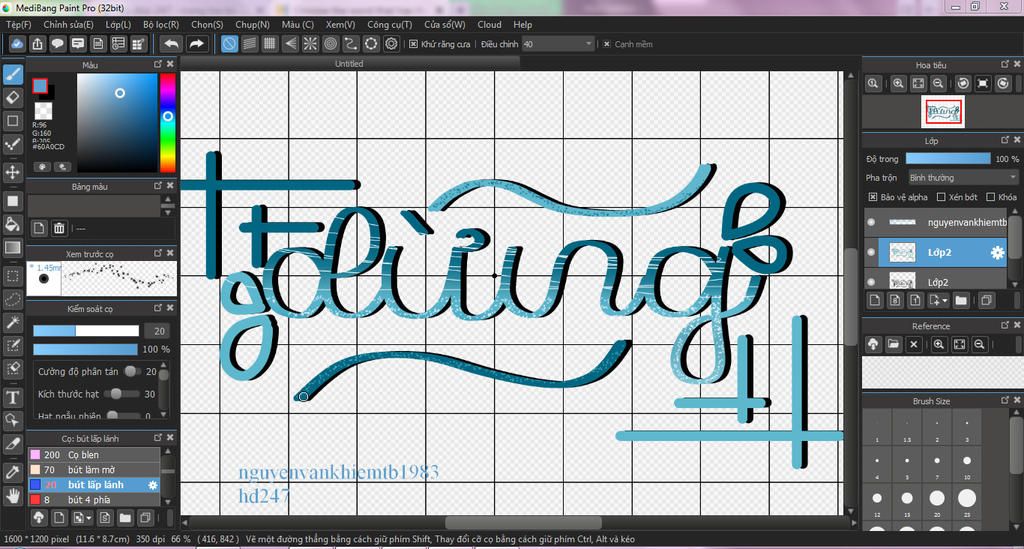Viewport: 1024px width, 549px height.
Task: Toggle the Canh mềm checkbox
Action: coord(607,44)
